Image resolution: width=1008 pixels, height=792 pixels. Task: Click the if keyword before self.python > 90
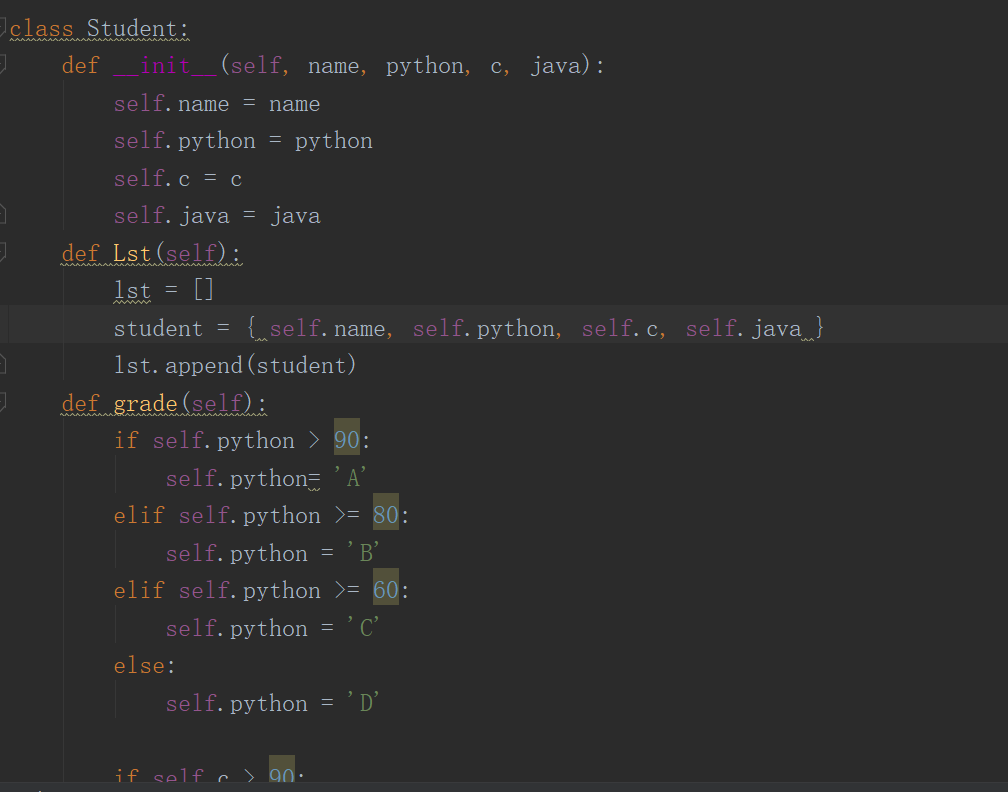click(x=126, y=440)
